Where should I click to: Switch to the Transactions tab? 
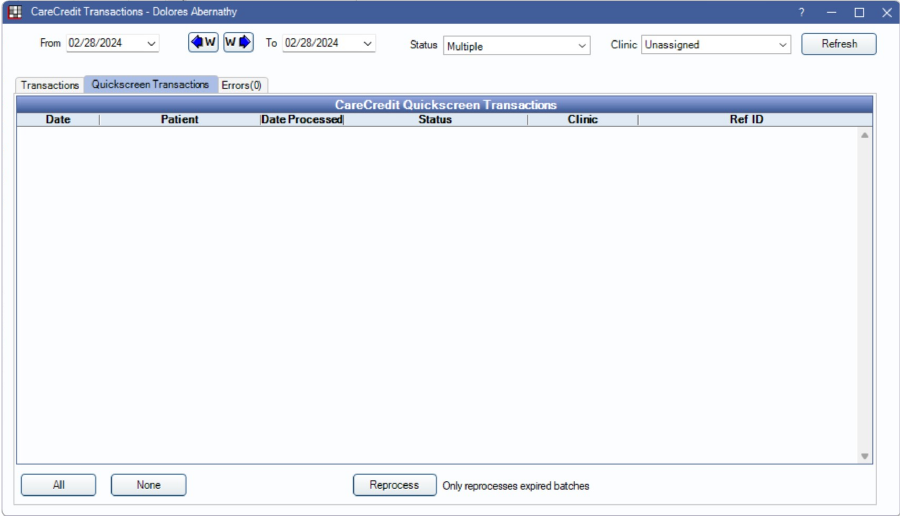[x=50, y=85]
